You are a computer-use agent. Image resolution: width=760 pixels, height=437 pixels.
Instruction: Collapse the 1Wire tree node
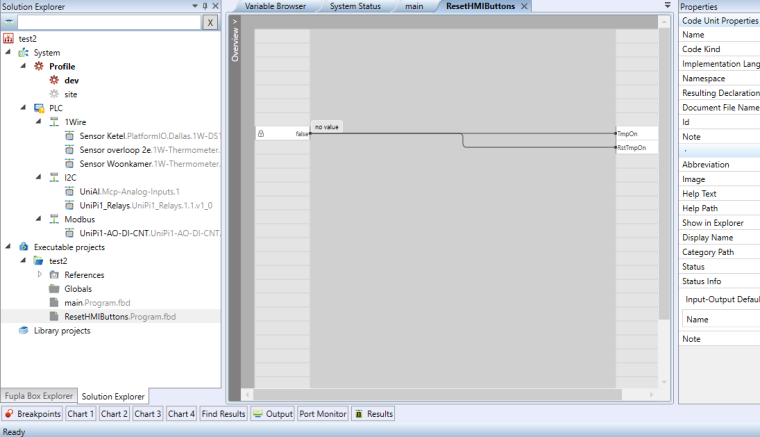[x=38, y=122]
